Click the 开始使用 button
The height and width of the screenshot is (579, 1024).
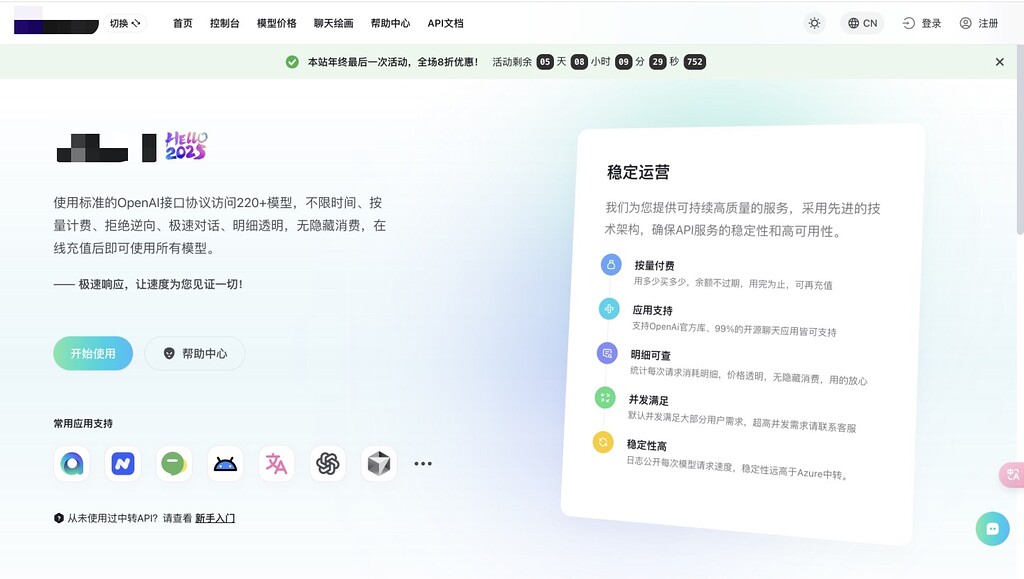coord(93,353)
